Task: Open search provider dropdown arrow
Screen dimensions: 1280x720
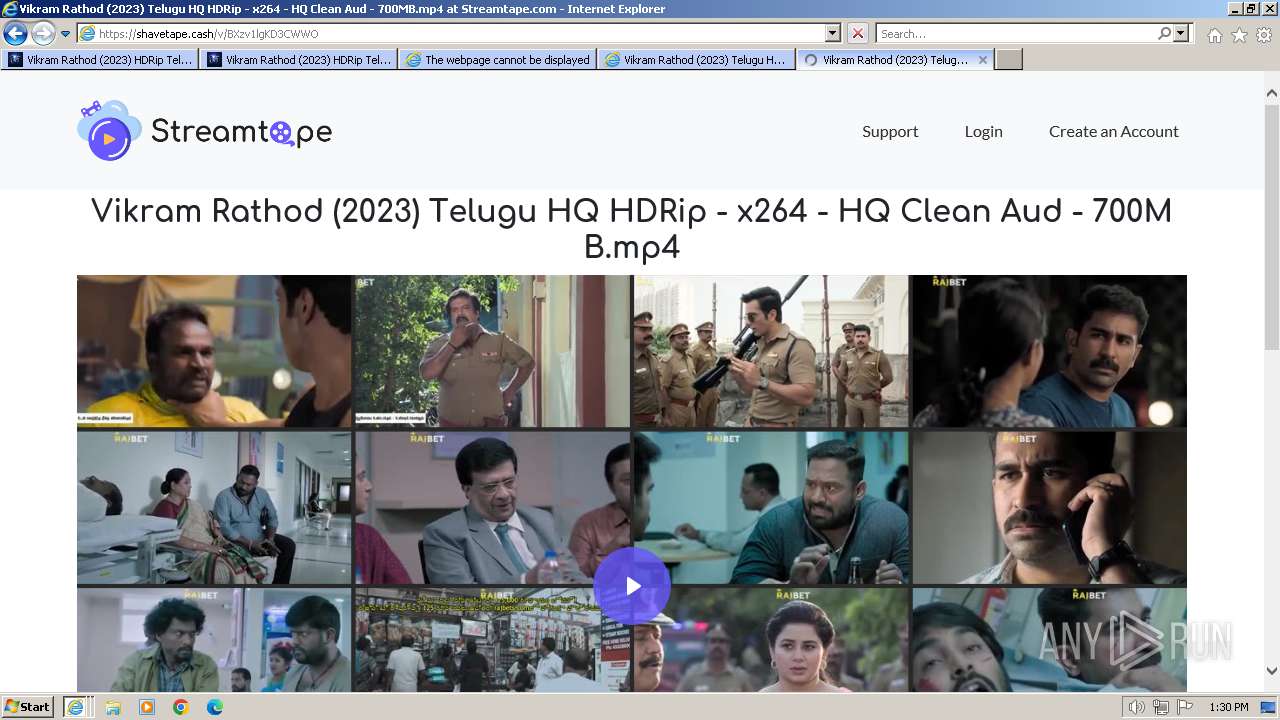Action: tap(1181, 33)
